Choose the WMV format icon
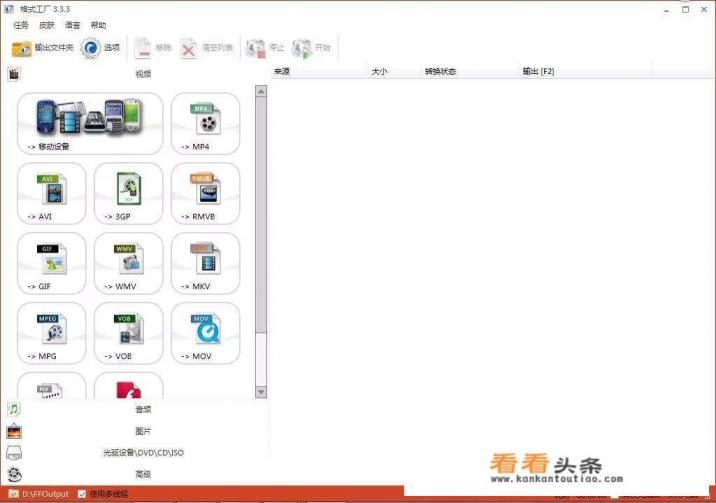 pyautogui.click(x=128, y=262)
